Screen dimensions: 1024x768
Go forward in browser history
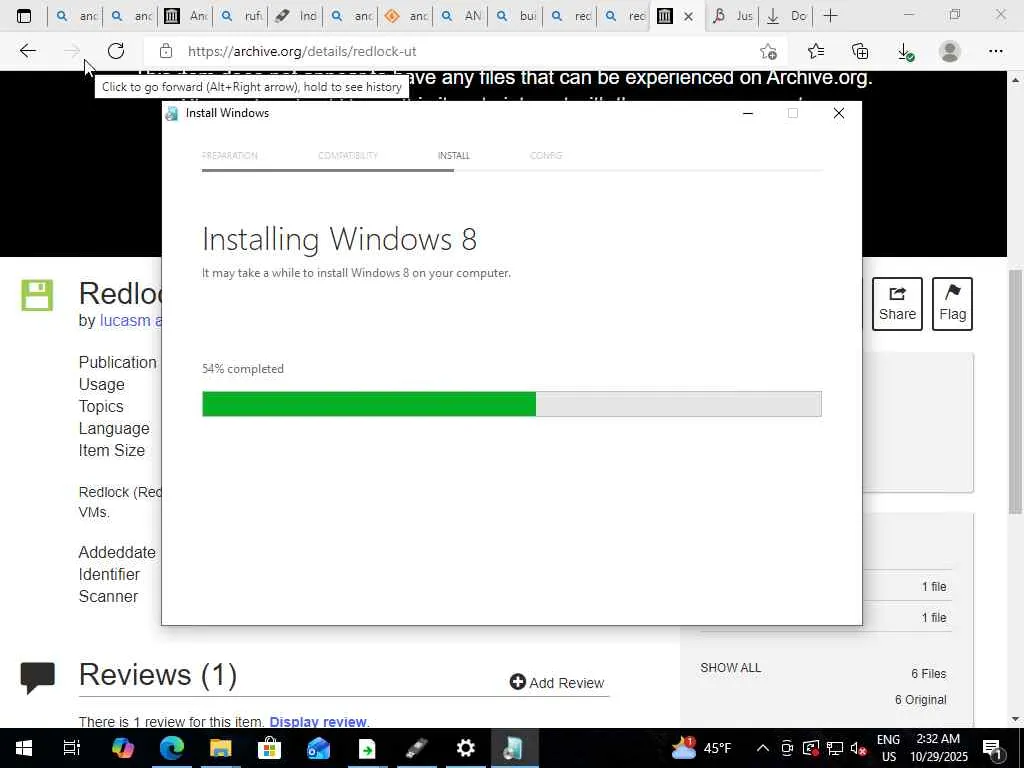tap(72, 51)
